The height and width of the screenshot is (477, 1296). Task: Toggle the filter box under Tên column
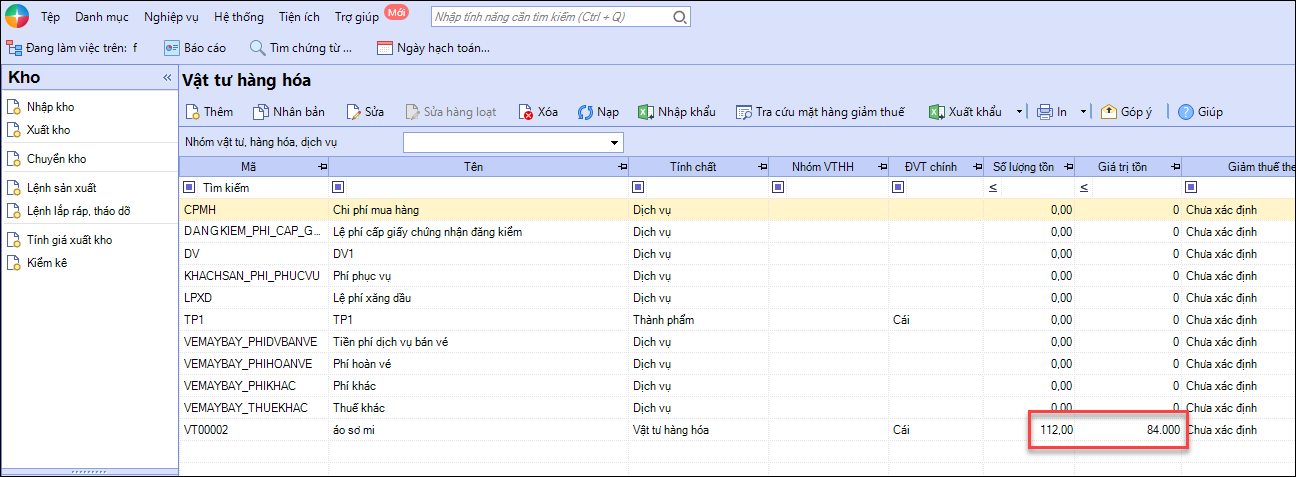tap(338, 187)
